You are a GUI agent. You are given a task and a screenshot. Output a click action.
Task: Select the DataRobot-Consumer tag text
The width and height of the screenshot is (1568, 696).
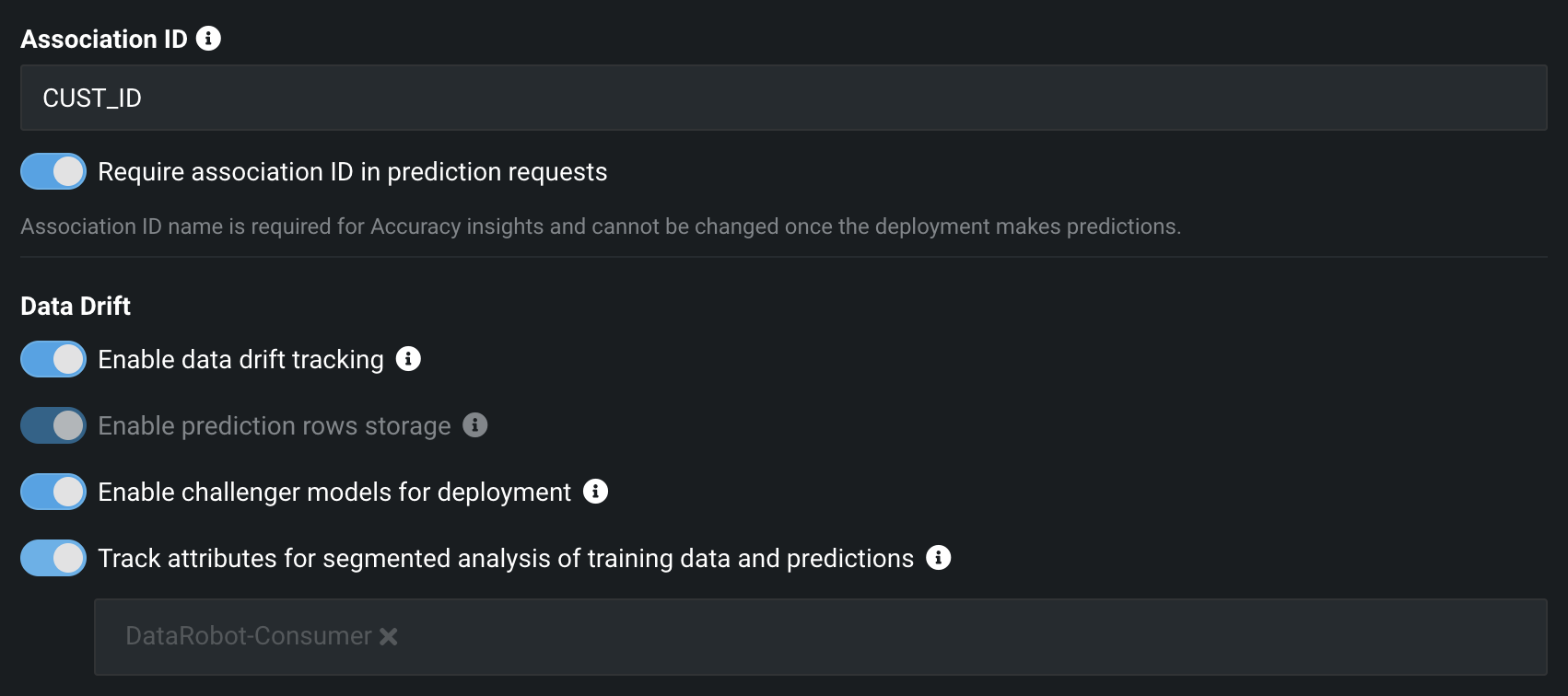pos(249,636)
